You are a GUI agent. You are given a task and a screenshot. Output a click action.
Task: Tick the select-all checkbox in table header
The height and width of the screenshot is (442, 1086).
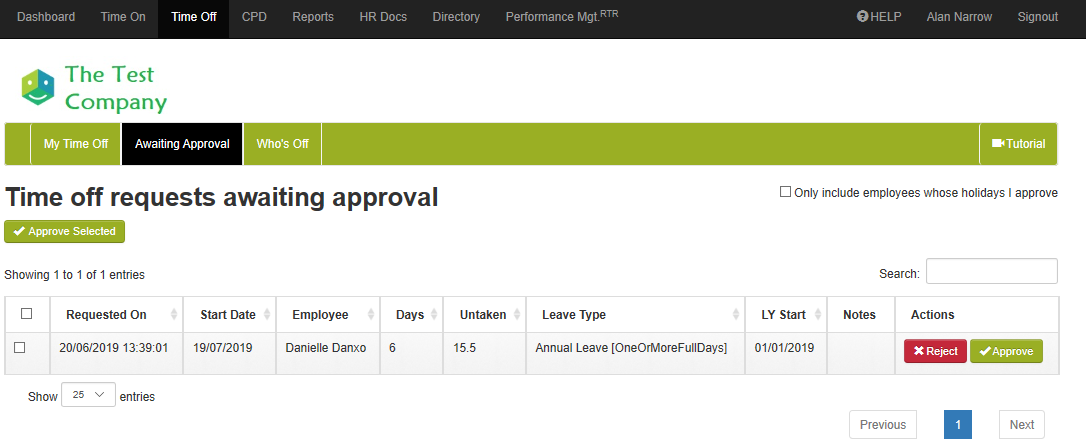click(x=27, y=314)
